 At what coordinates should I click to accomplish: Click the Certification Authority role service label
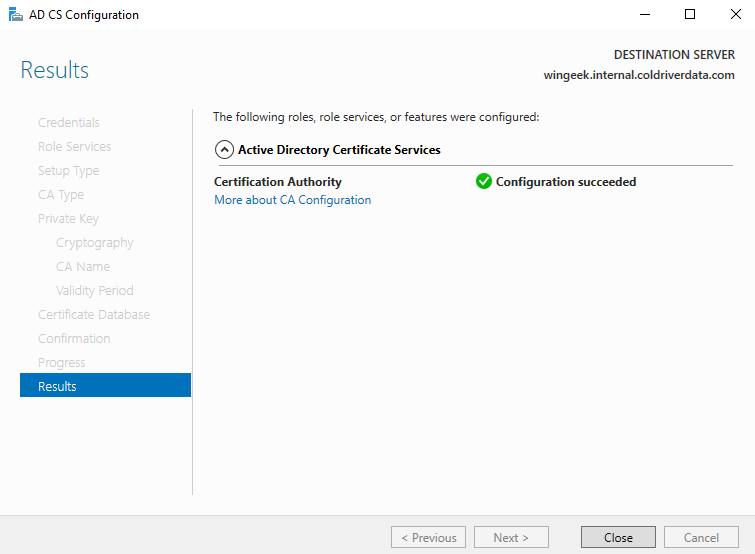[x=278, y=182]
